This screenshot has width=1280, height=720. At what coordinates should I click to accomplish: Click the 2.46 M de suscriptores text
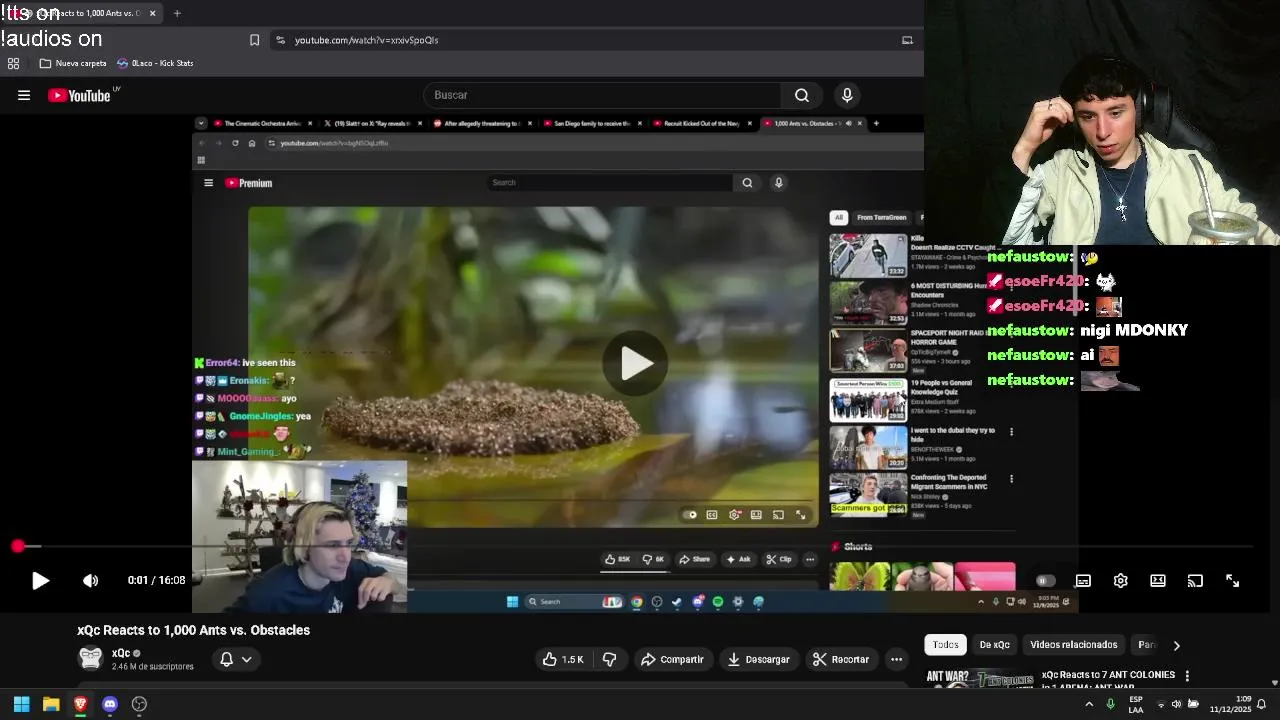coord(153,666)
